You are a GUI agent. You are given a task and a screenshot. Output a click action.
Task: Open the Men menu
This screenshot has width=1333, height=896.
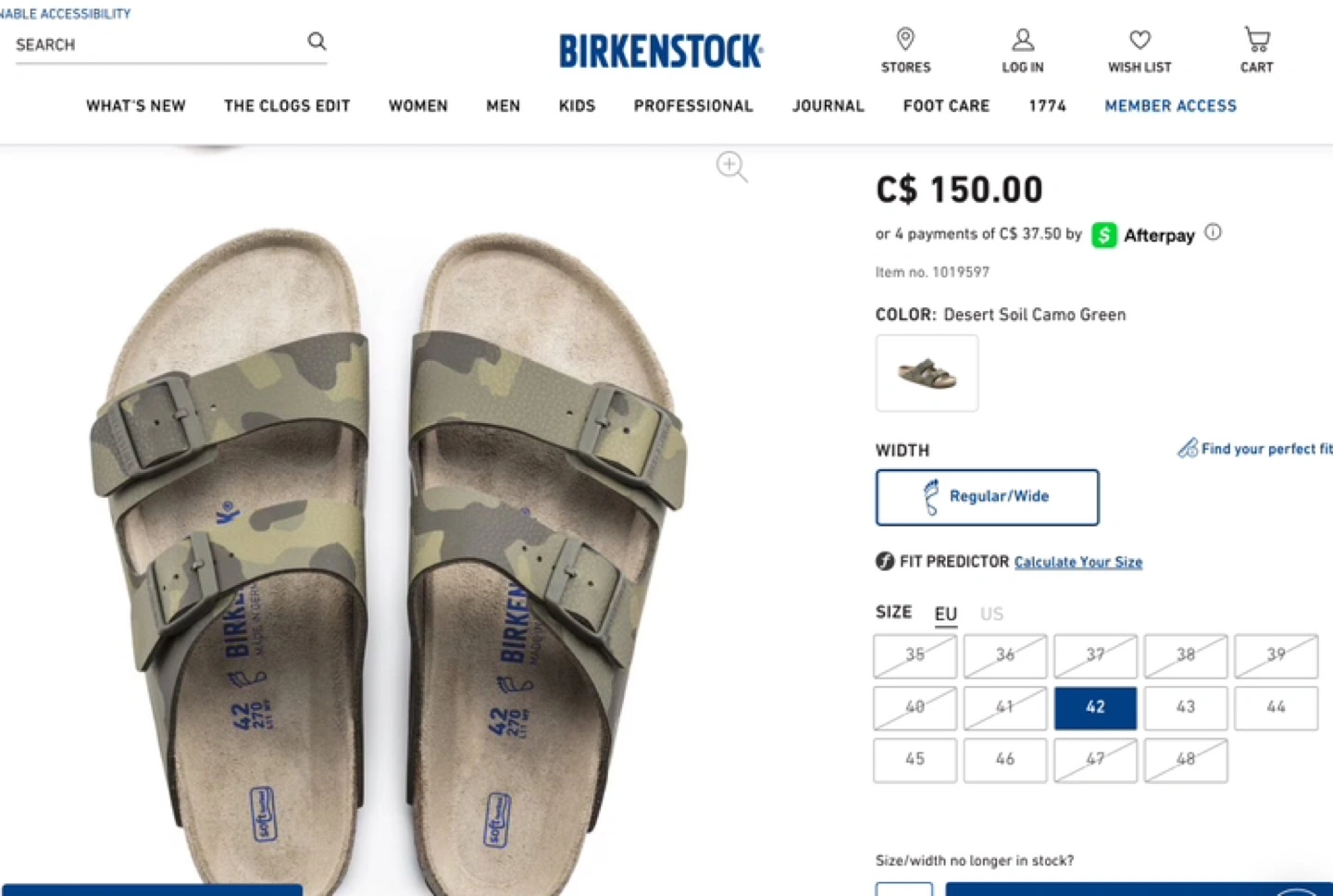pyautogui.click(x=503, y=106)
